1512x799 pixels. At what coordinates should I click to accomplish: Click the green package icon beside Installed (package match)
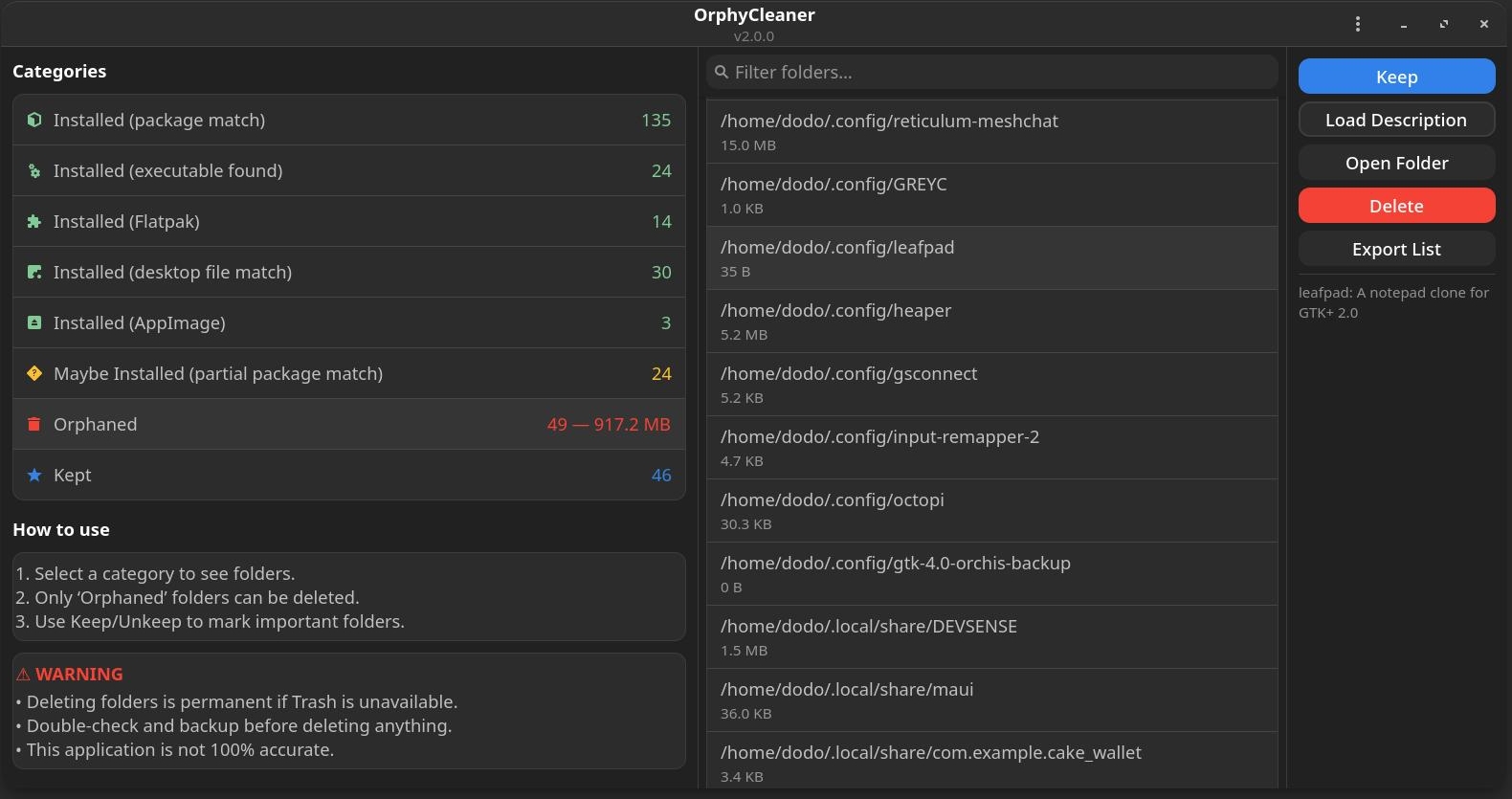34,120
